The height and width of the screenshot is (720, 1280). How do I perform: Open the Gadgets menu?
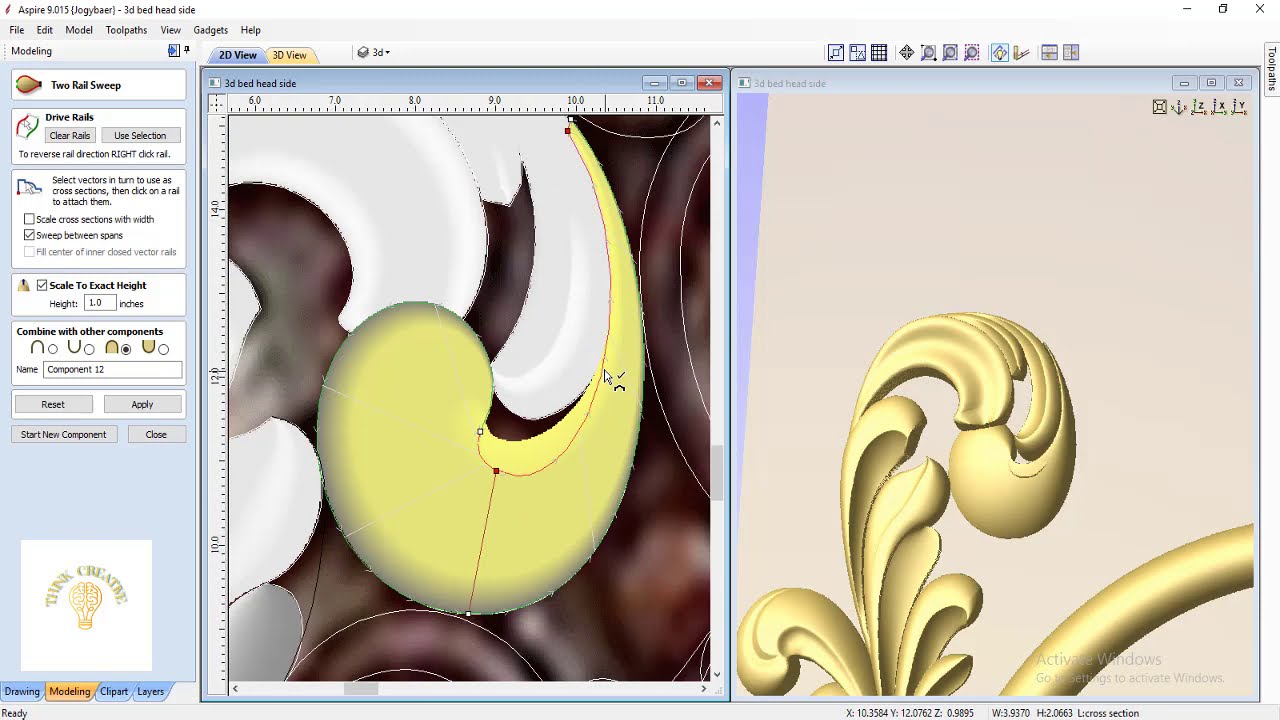coord(211,30)
